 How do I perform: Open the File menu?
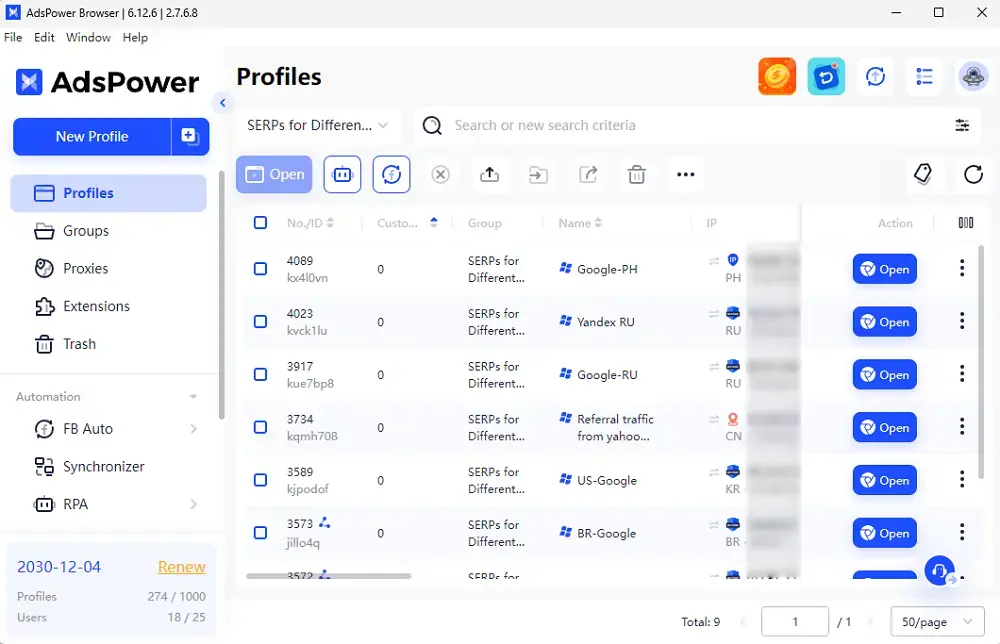click(13, 38)
